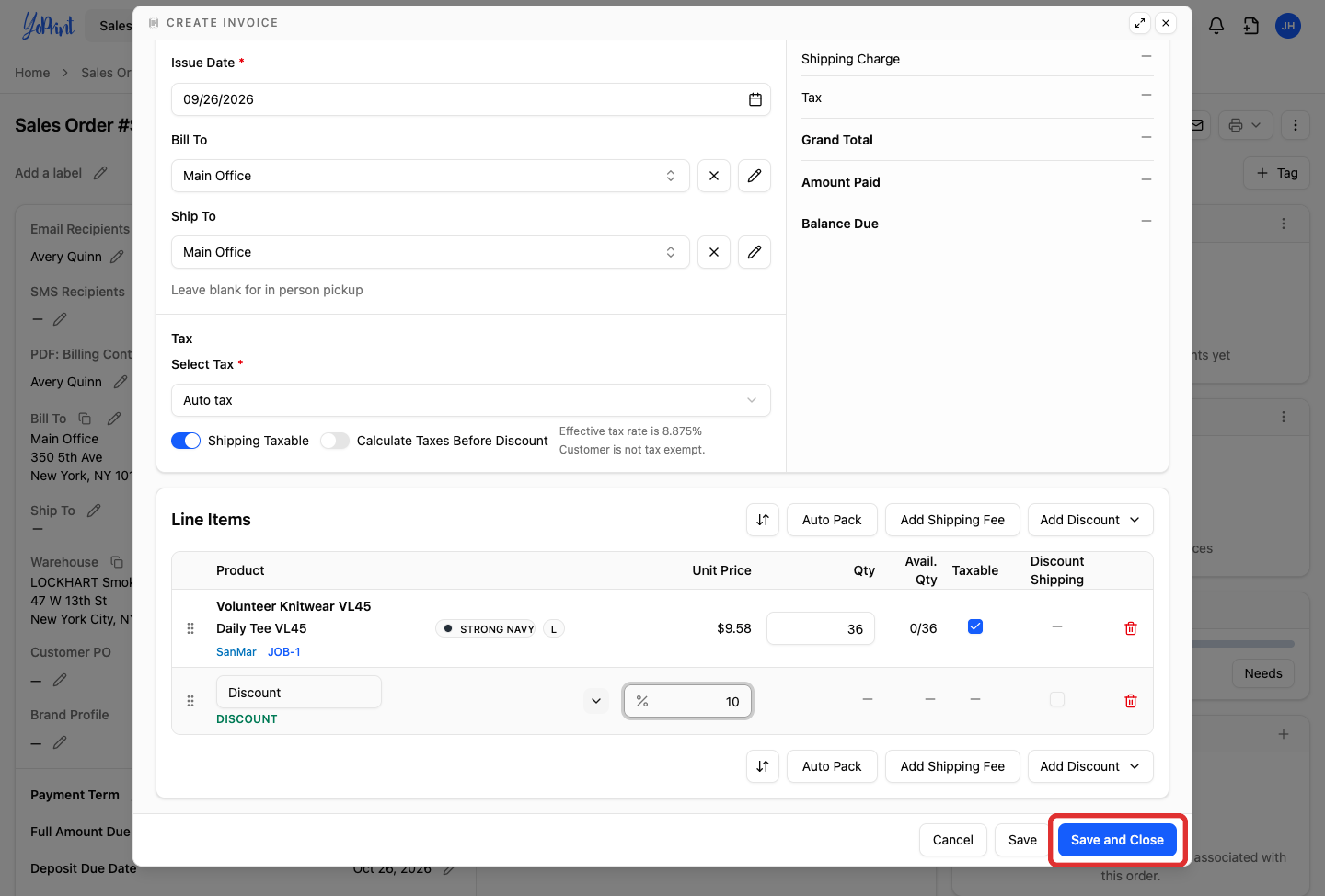This screenshot has width=1325, height=896.
Task: Click the sort line items icon above the table
Action: [763, 520]
